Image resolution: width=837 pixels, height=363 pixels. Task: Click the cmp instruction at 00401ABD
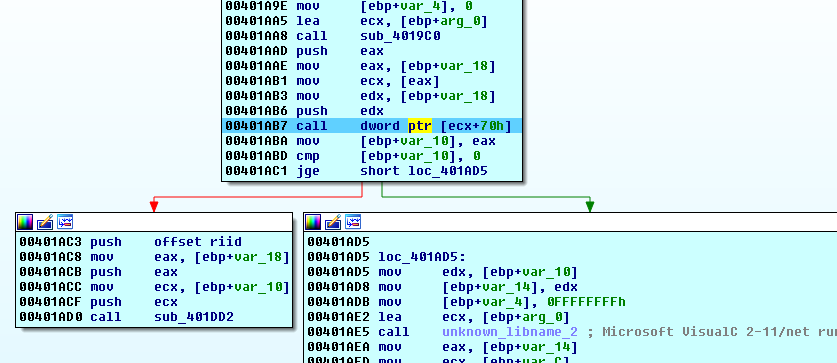coord(352,156)
